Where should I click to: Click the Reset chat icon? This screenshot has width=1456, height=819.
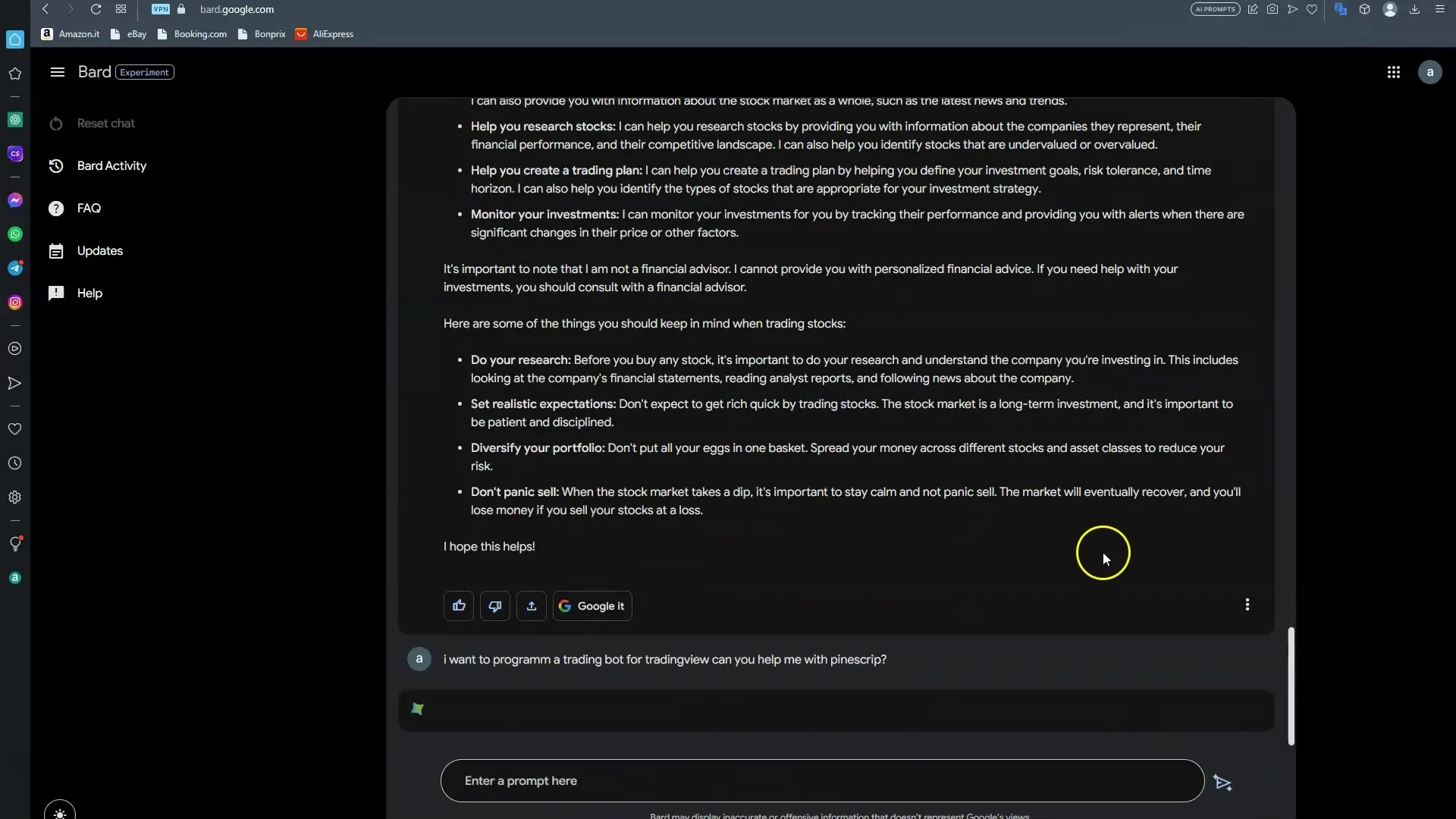[56, 123]
